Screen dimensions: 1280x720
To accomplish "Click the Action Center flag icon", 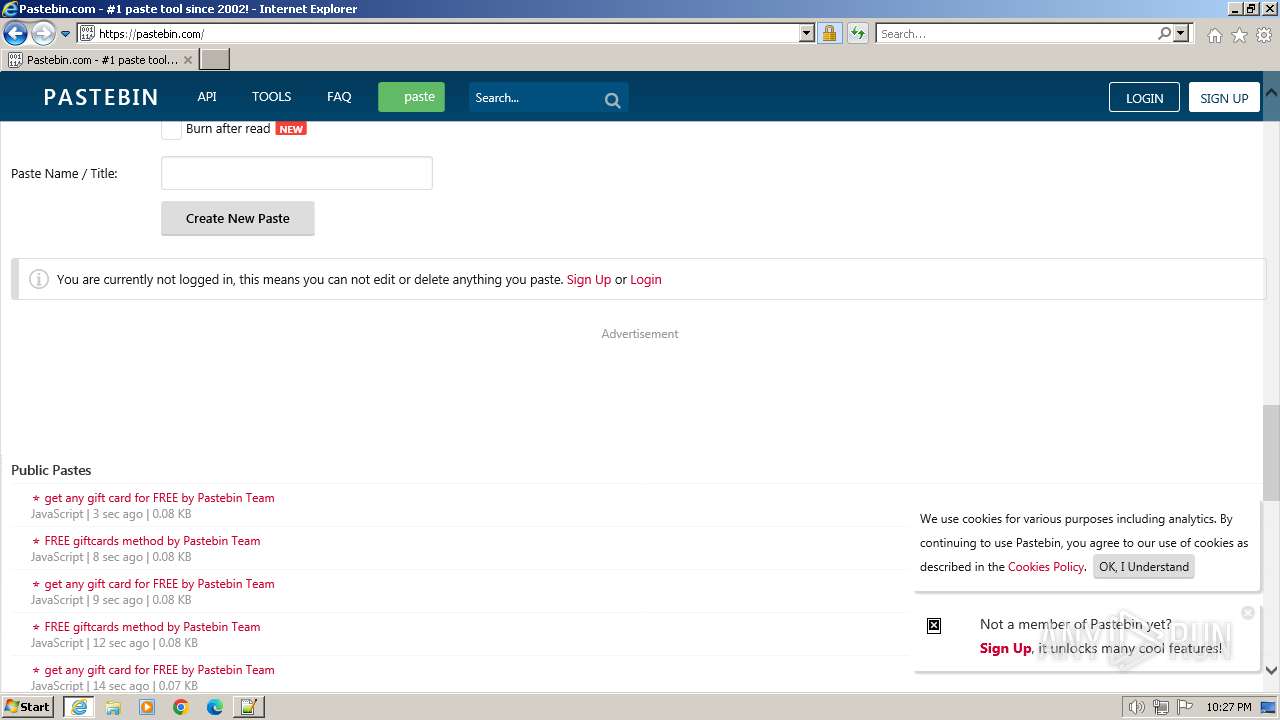I will point(1183,707).
